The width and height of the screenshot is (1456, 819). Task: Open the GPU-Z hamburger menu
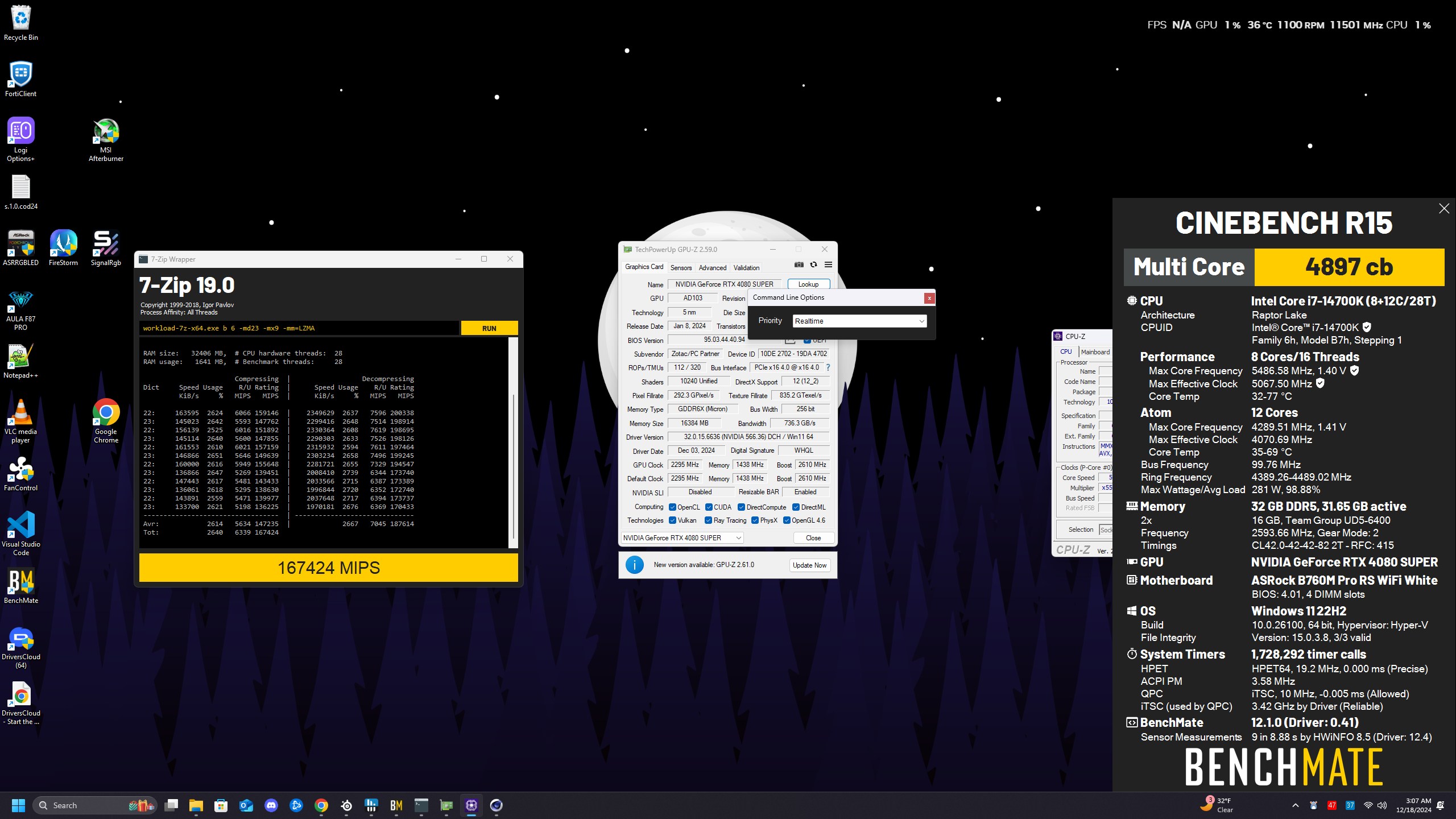(x=829, y=264)
